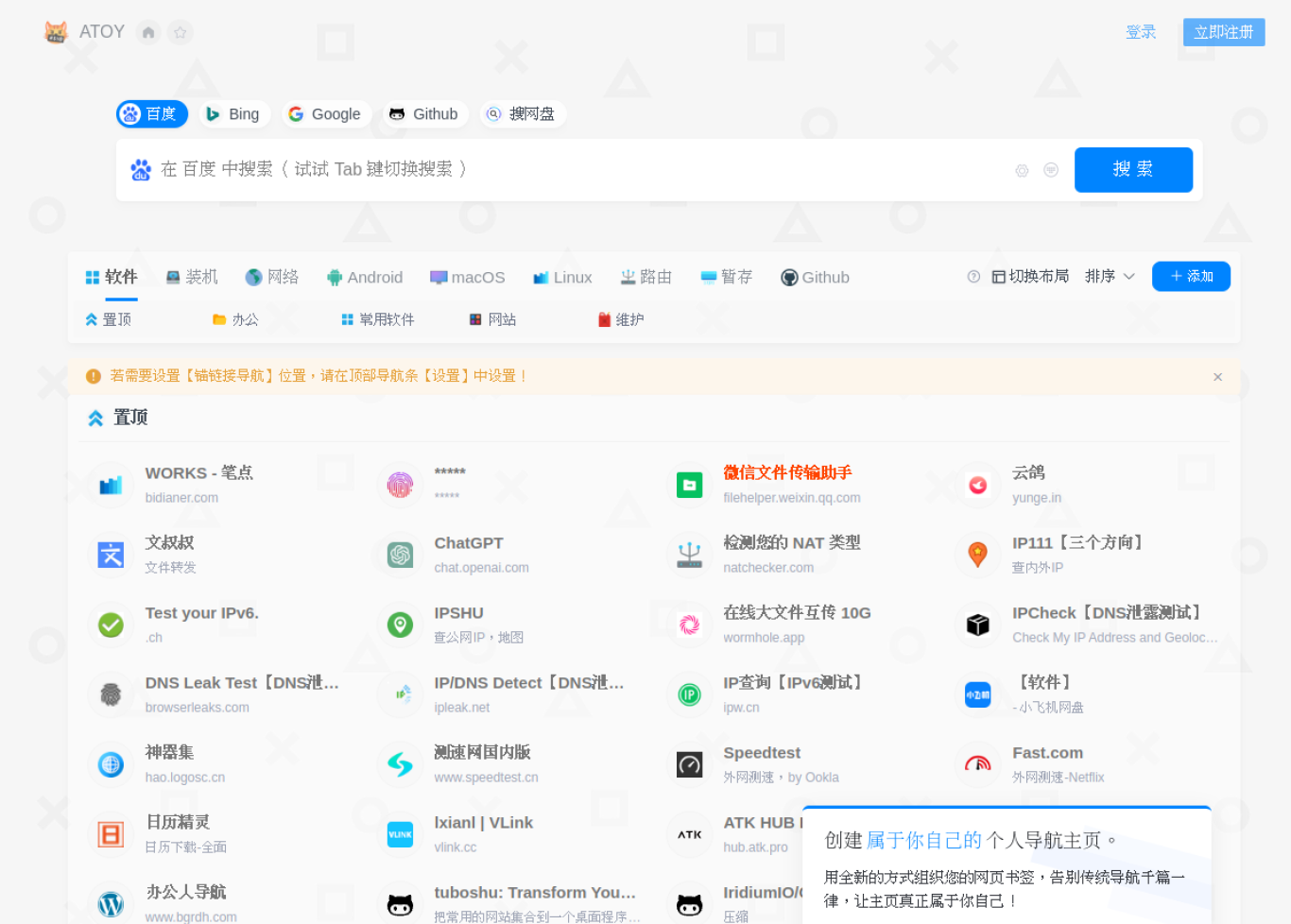The image size is (1291, 924).
Task: Choose Google search engine option
Action: (x=325, y=114)
